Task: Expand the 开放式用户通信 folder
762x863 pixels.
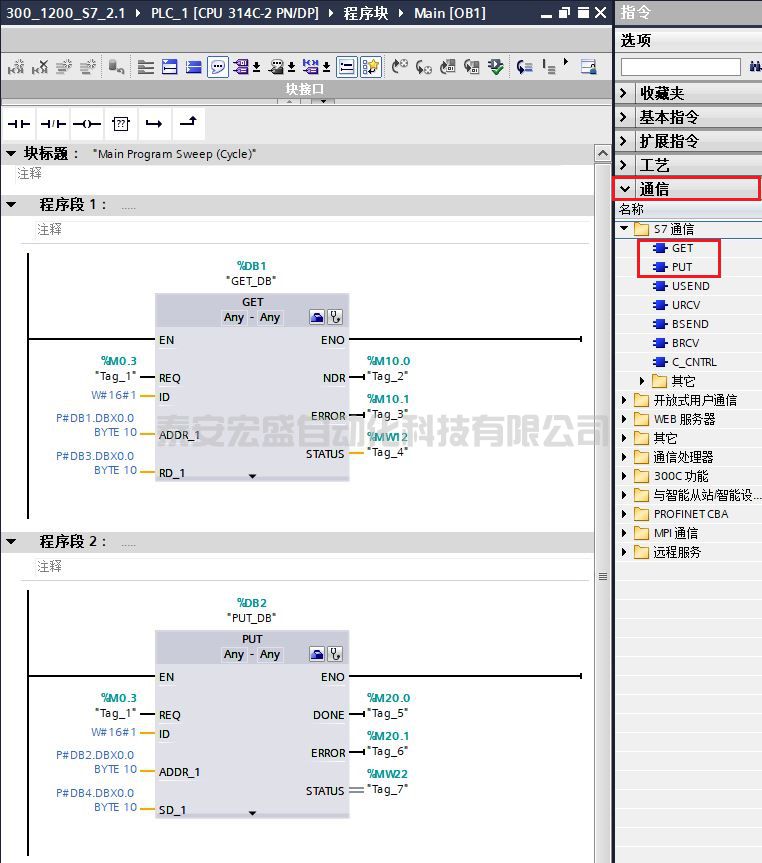Action: pos(625,400)
